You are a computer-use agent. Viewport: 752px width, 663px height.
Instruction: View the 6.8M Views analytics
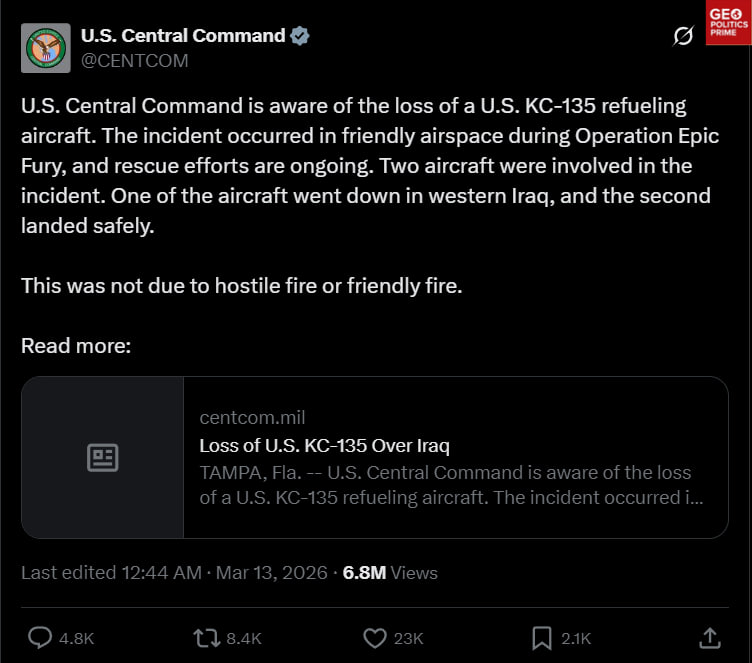(390, 573)
